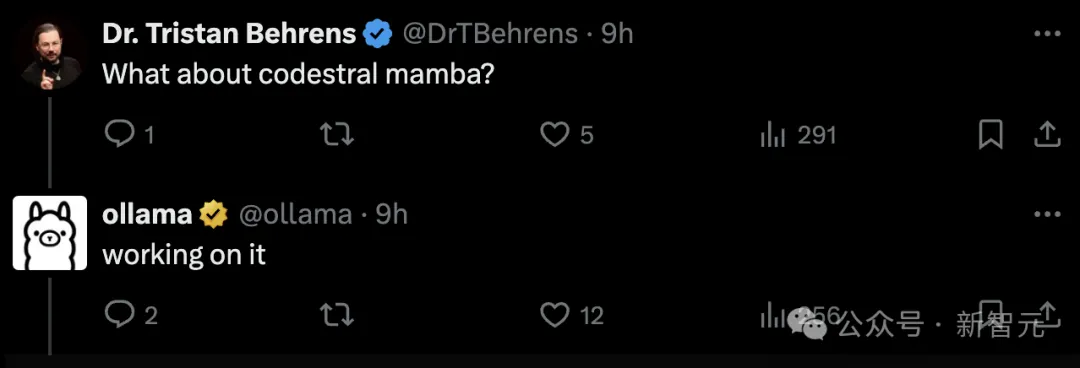The width and height of the screenshot is (1080, 368).
Task: Bookmark ollama's reply
Action: click(x=990, y=314)
